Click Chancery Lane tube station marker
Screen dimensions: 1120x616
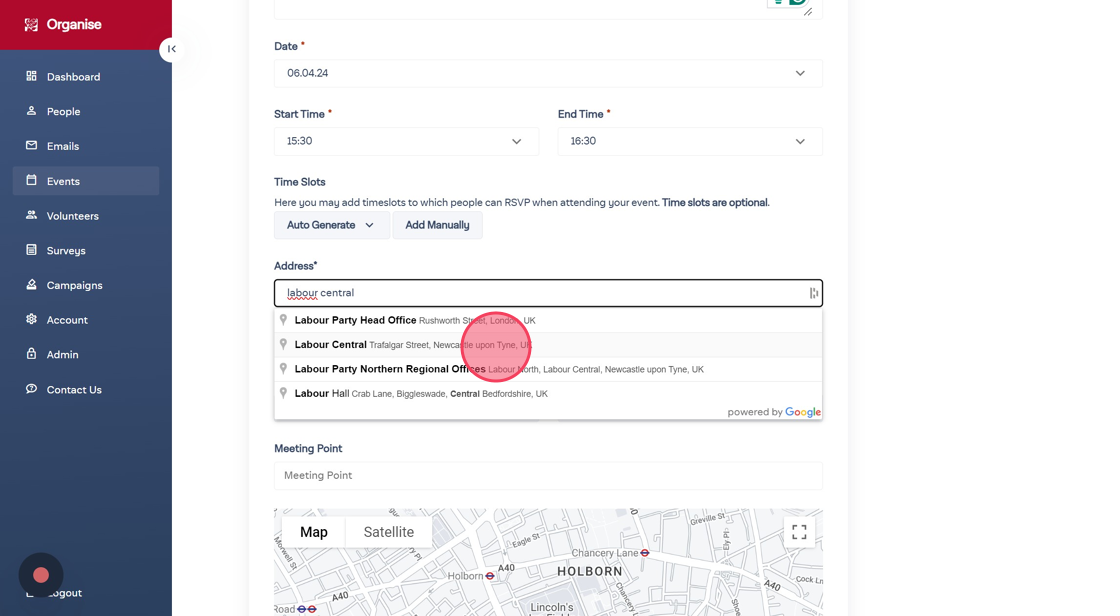point(645,553)
